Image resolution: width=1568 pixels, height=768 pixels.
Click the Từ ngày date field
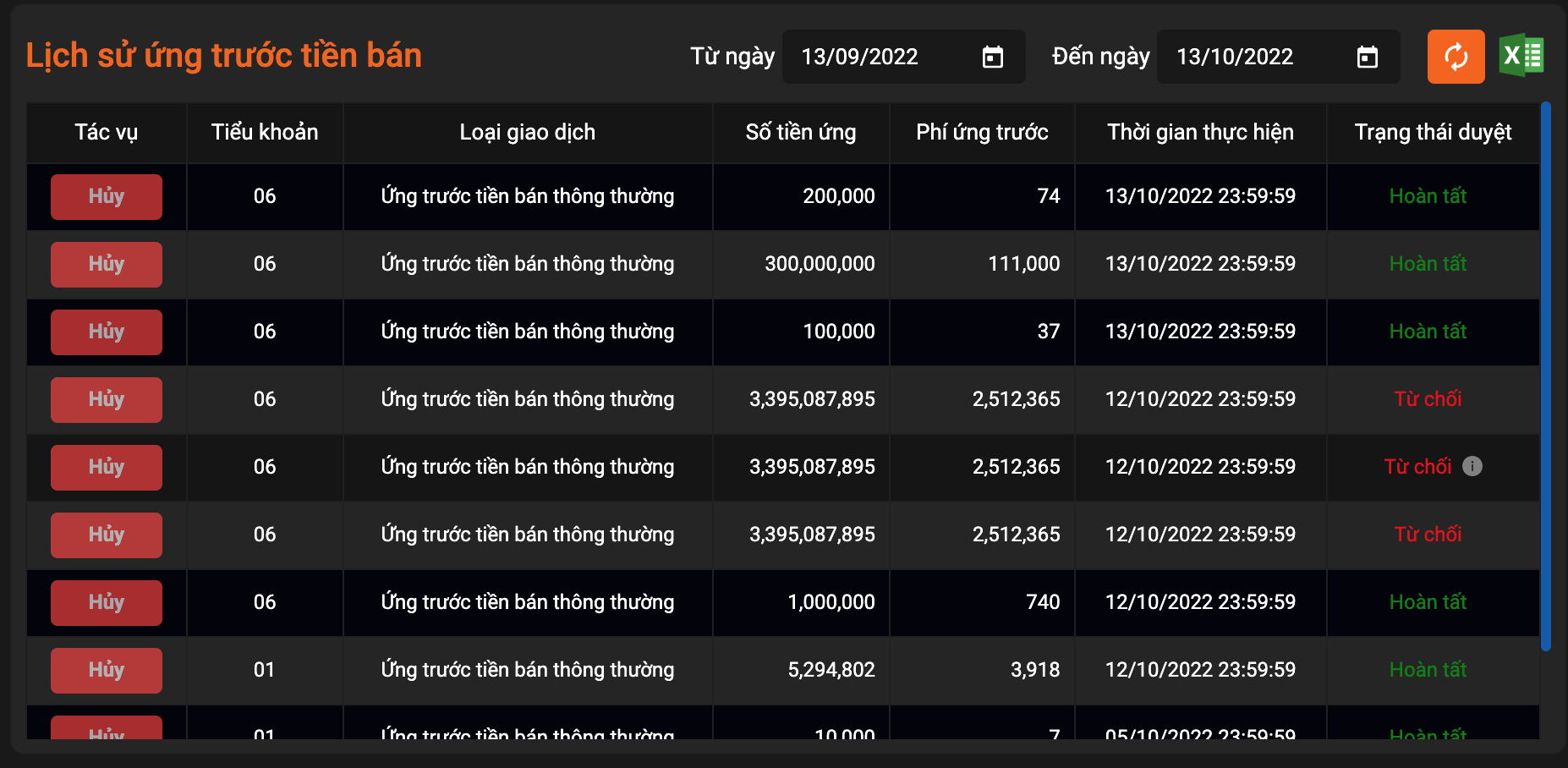pyautogui.click(x=880, y=57)
